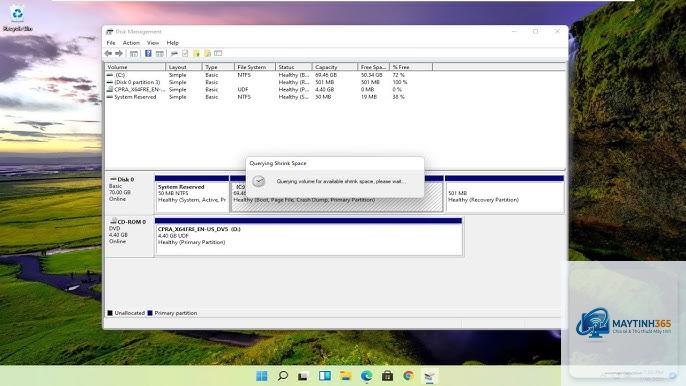686x386 pixels.
Task: Click the yellow folder toolbar icon with magnifier
Action: pos(207,53)
